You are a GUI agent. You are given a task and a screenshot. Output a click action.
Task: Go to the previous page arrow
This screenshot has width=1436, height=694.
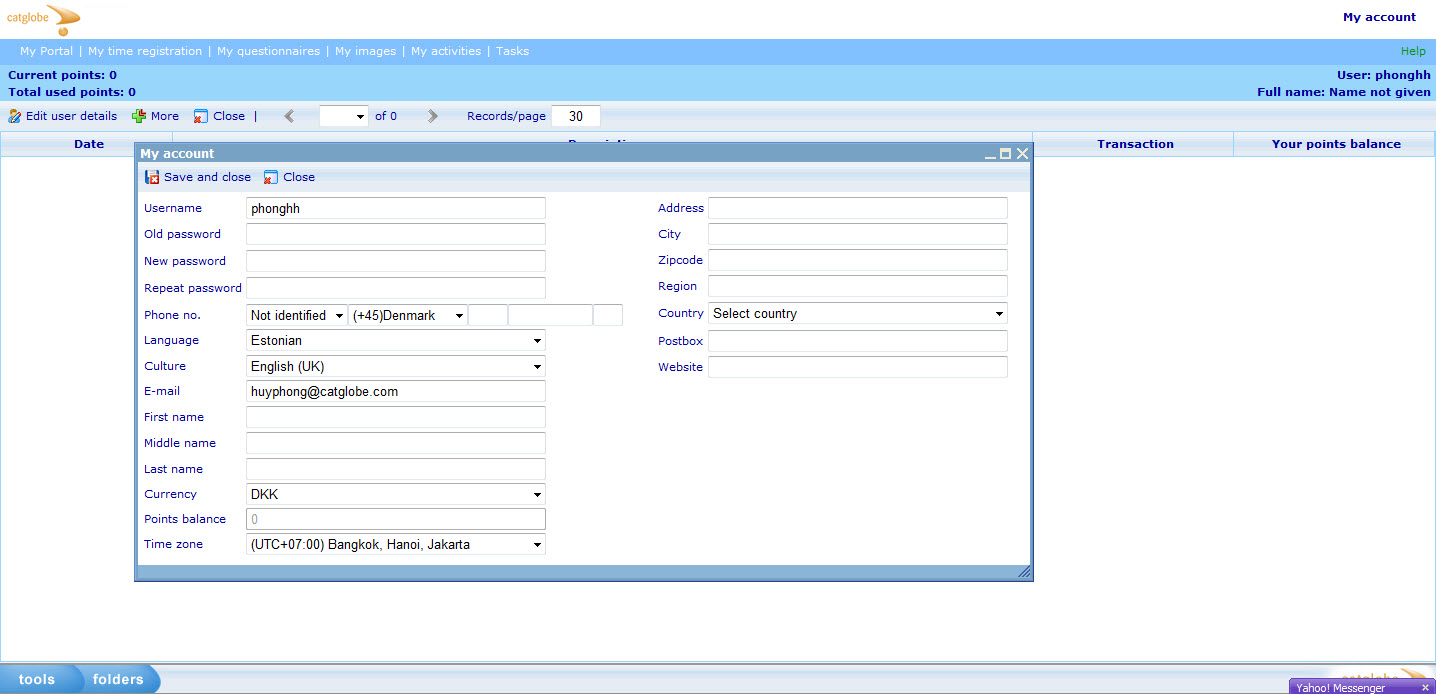coord(289,116)
